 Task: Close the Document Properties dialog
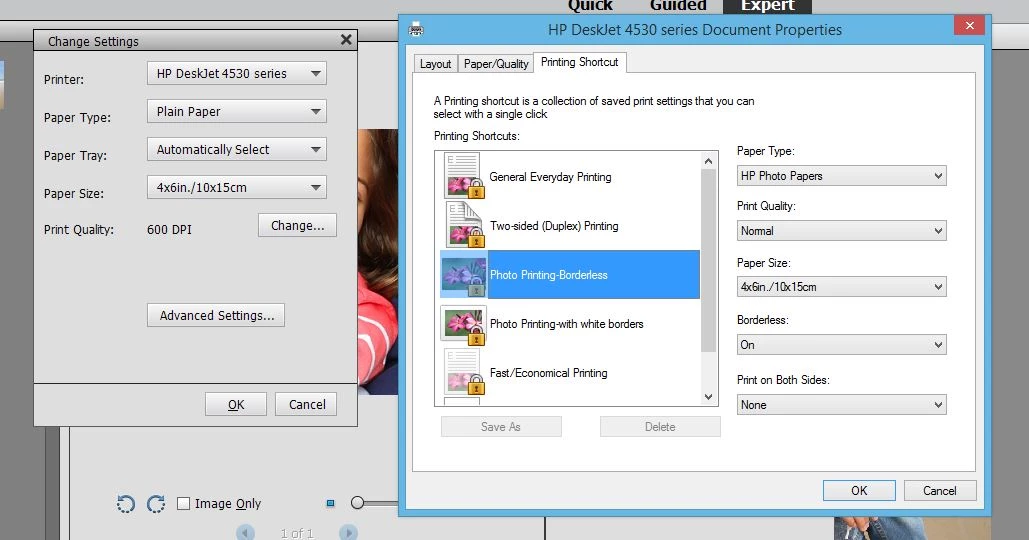coord(969,26)
